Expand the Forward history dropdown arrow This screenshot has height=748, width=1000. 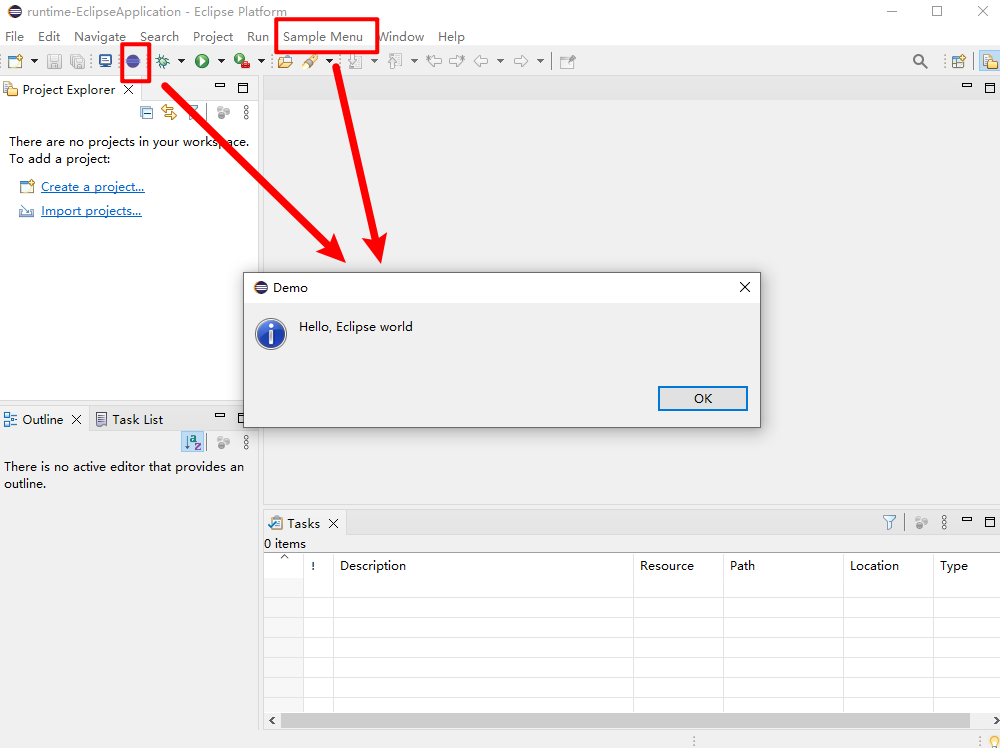click(540, 61)
